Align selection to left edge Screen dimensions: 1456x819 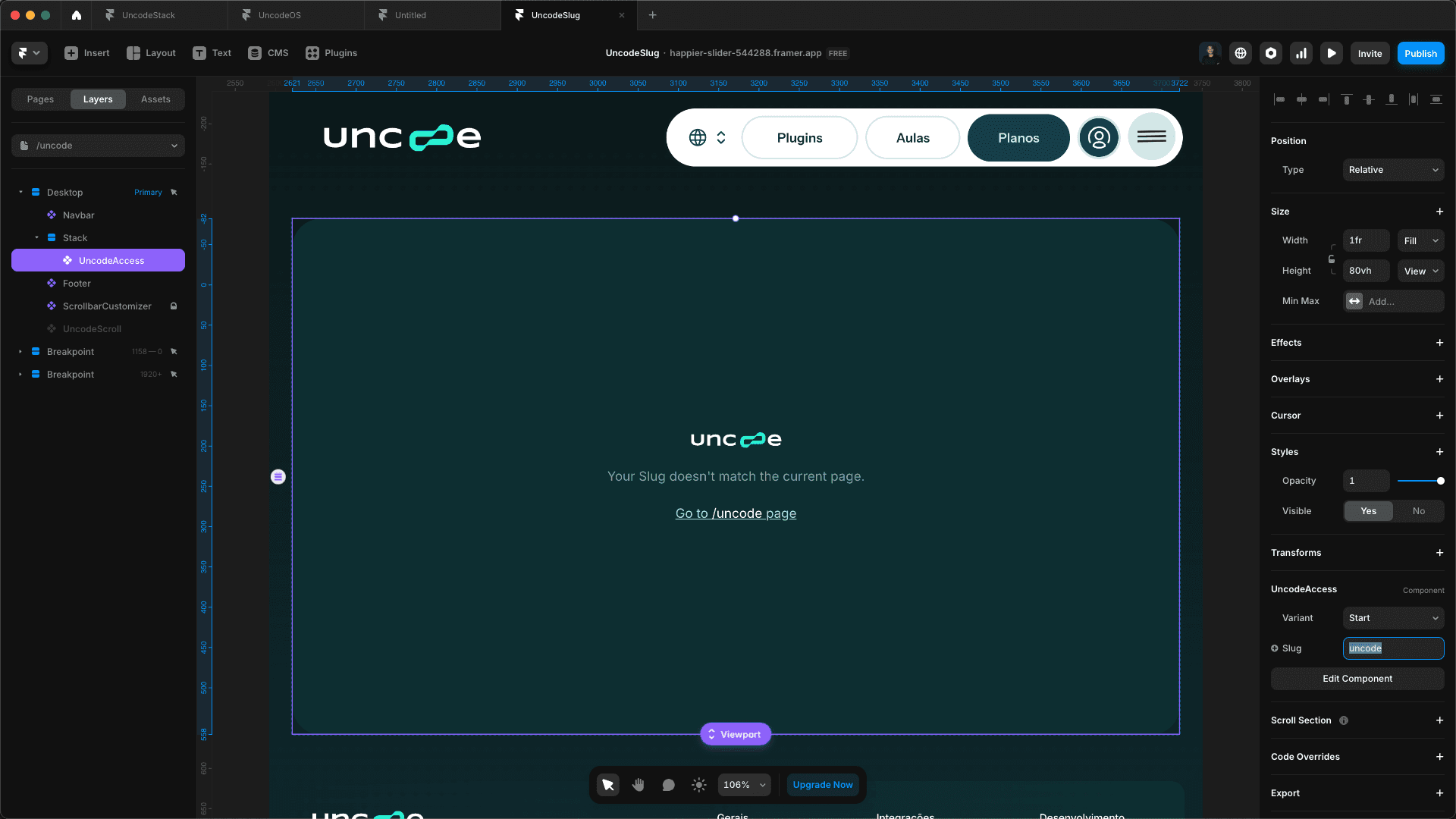[x=1279, y=99]
